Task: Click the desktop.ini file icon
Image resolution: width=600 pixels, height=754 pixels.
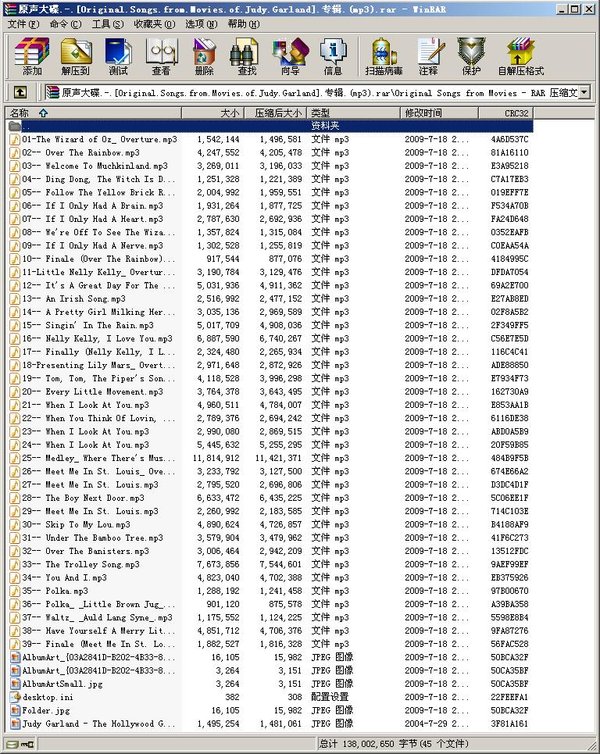Action: pos(15,697)
